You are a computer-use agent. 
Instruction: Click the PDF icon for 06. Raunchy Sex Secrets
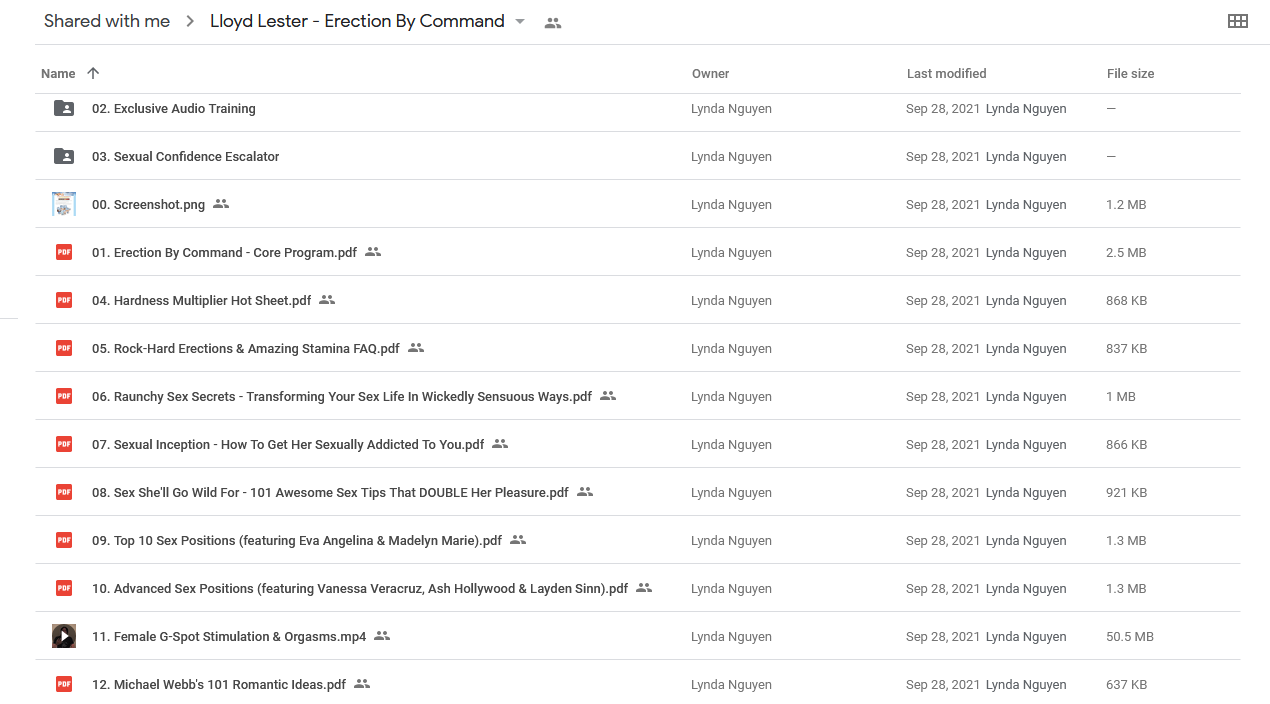tap(64, 396)
